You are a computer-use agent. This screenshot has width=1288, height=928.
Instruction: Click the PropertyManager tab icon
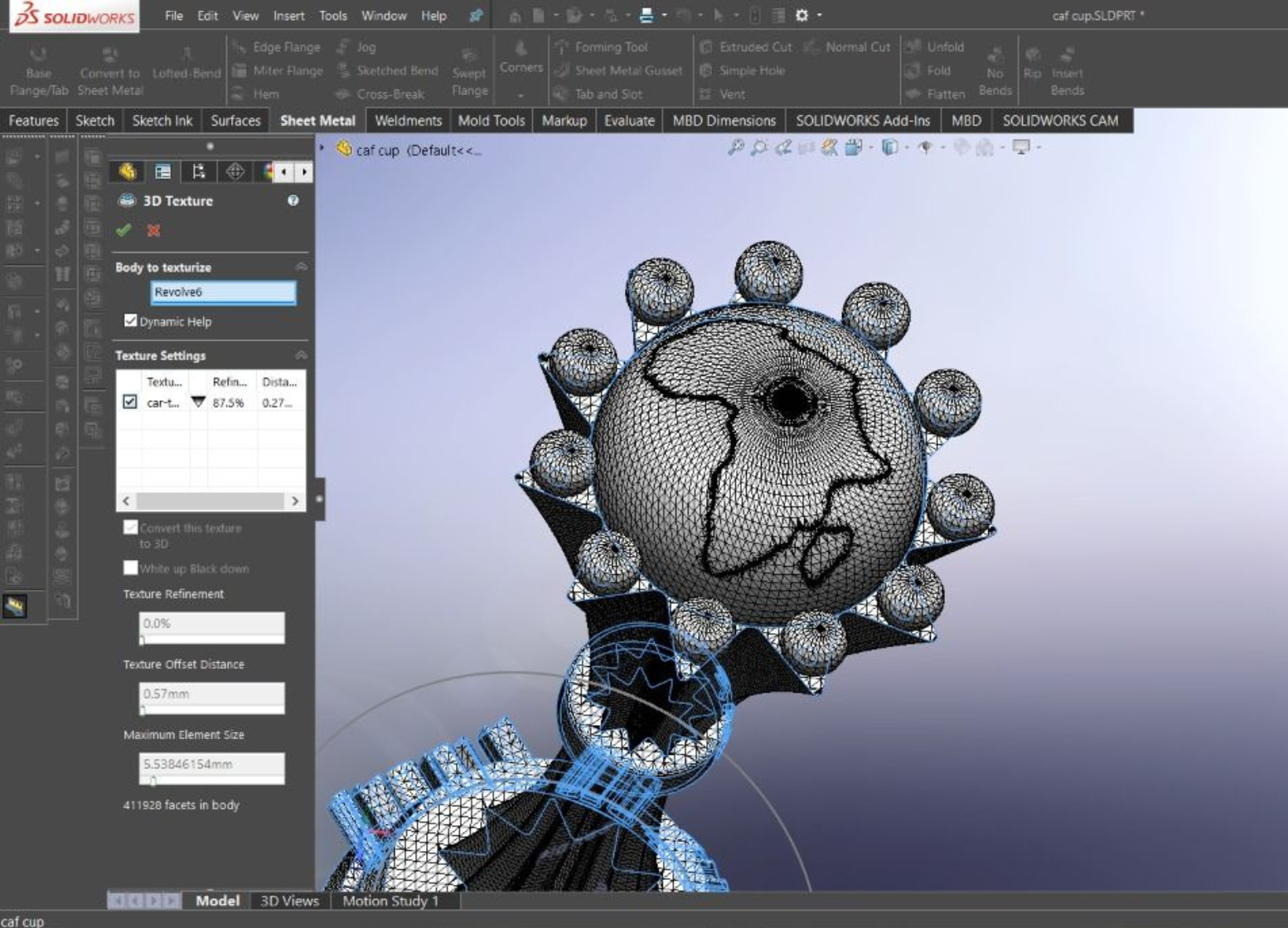(x=163, y=172)
